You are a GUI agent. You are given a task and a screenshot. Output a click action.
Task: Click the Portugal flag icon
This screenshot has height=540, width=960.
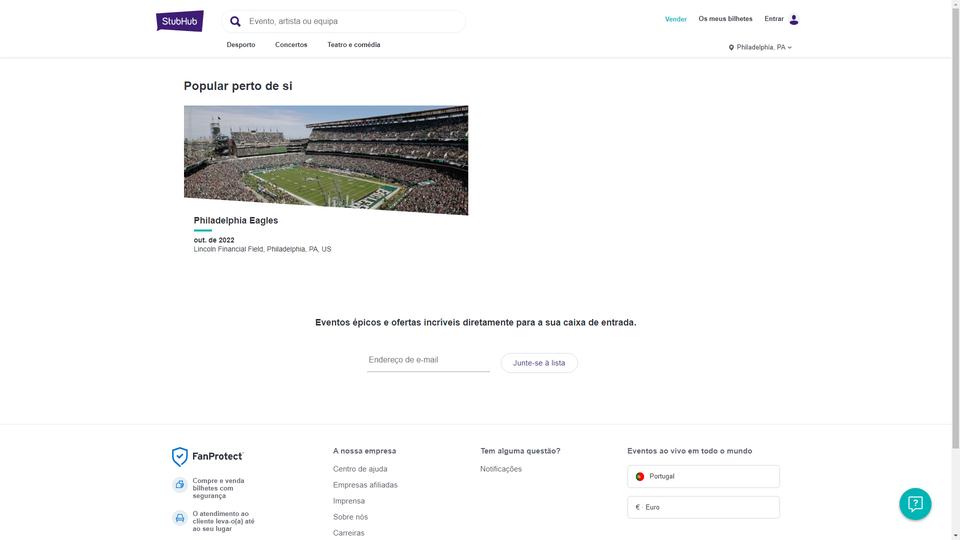click(640, 476)
